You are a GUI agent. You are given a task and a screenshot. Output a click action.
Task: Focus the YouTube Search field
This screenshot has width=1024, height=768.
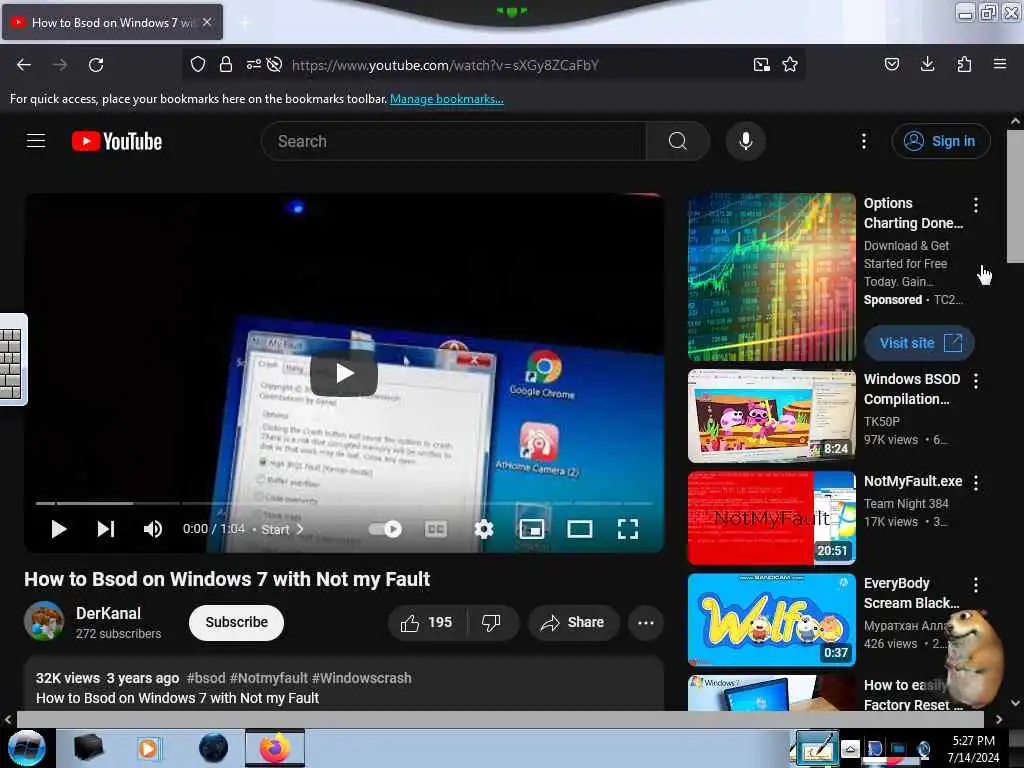click(453, 141)
